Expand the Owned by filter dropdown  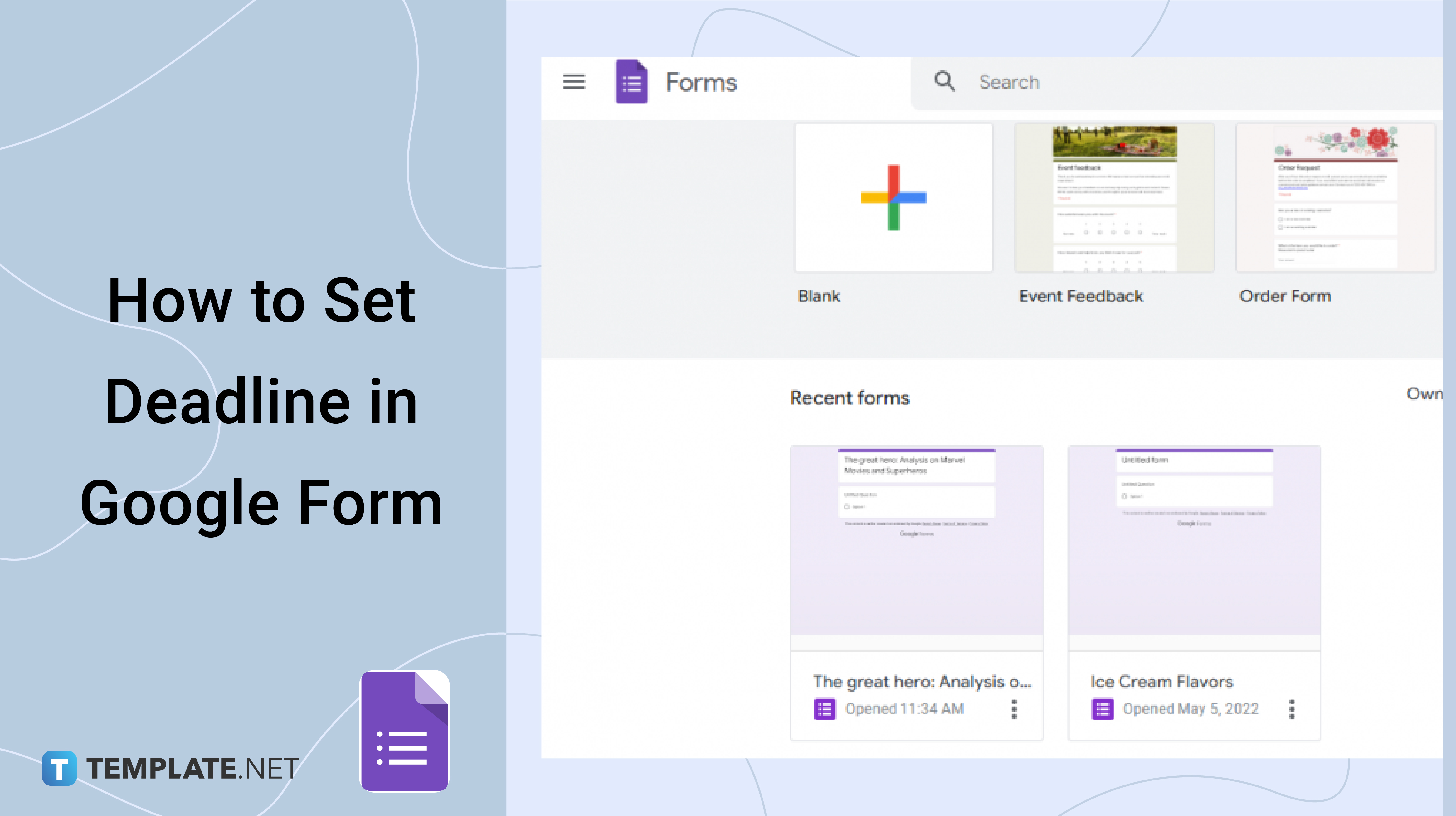(x=1424, y=394)
